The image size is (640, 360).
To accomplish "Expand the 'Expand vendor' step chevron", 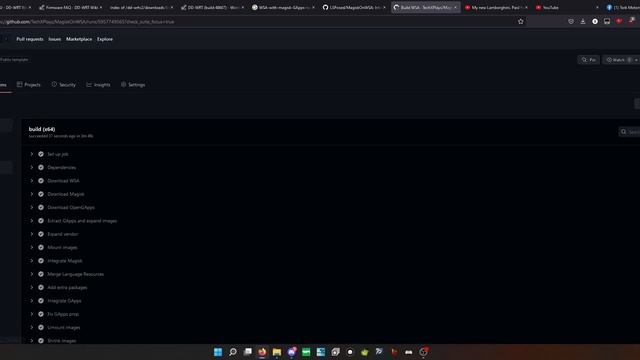I will 31,234.
